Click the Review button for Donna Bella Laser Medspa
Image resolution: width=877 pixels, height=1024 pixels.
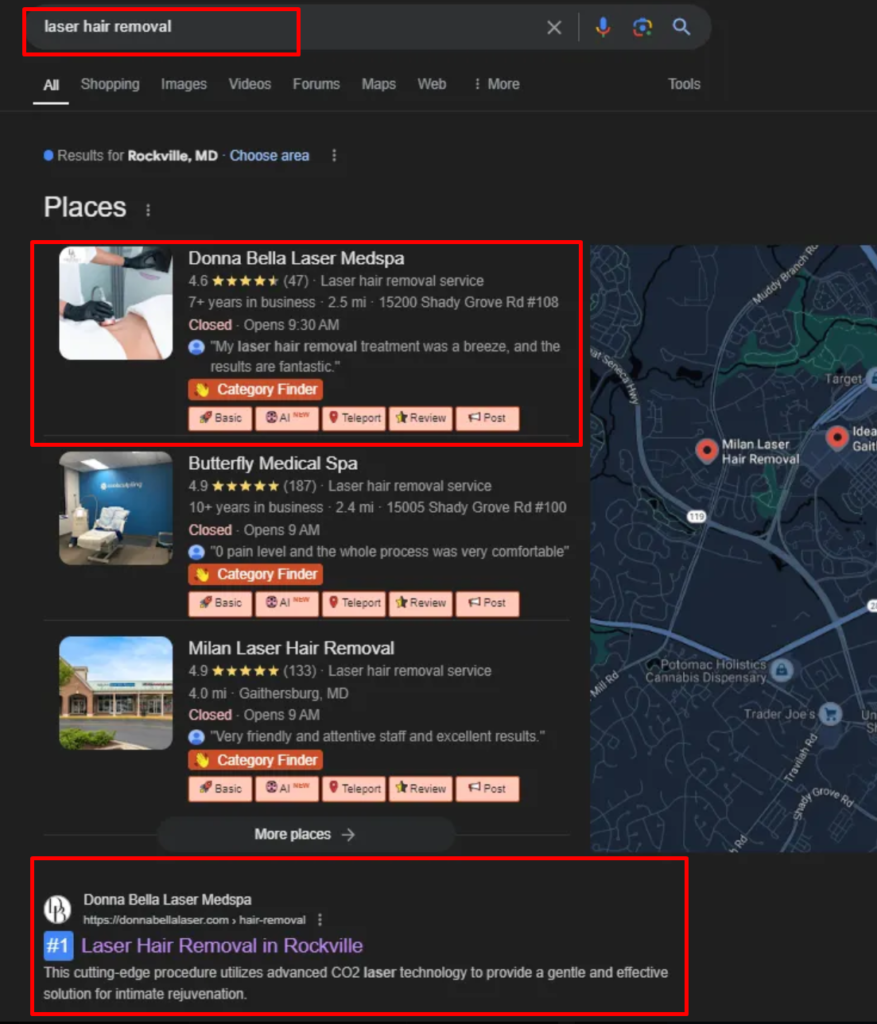[421, 418]
